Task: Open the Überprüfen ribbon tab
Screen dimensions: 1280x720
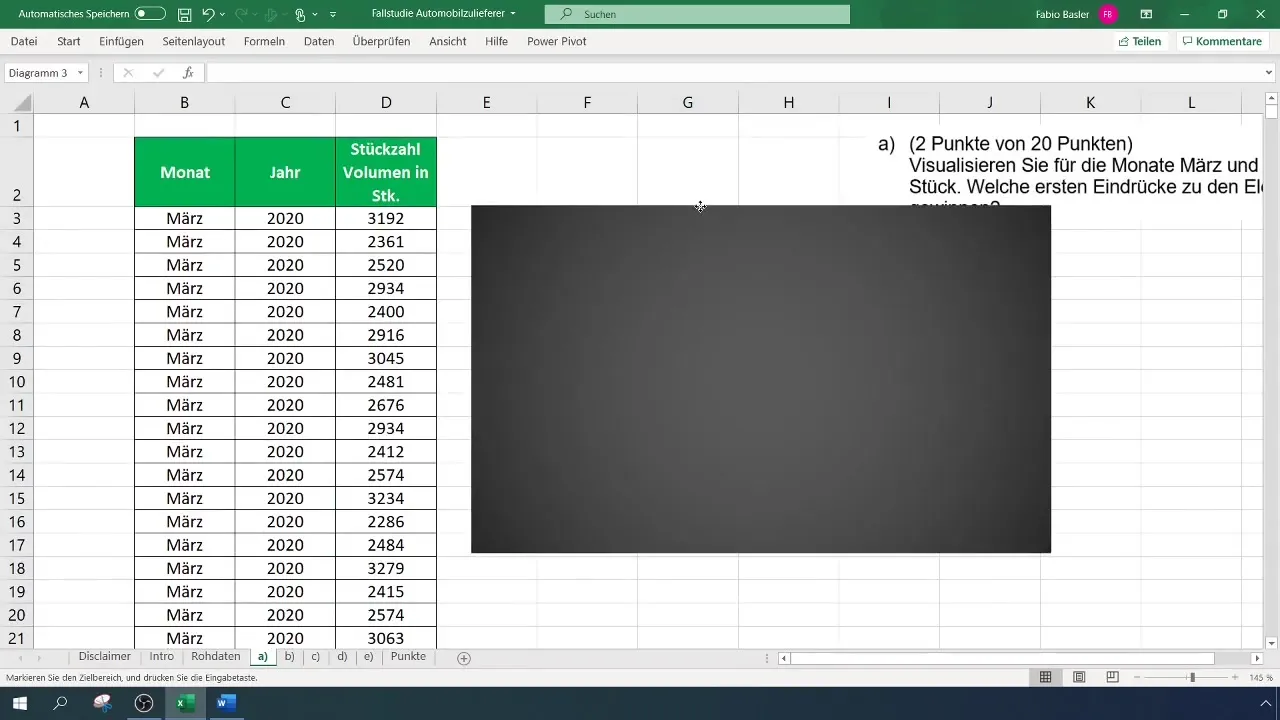Action: [382, 41]
